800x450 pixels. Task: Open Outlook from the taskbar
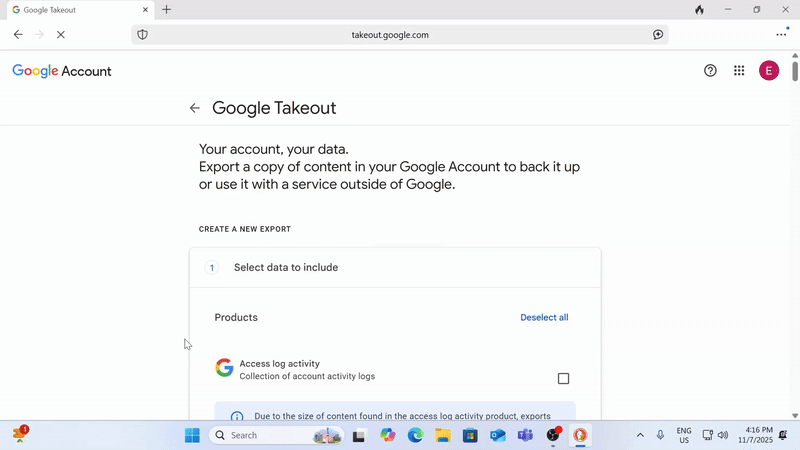click(498, 435)
